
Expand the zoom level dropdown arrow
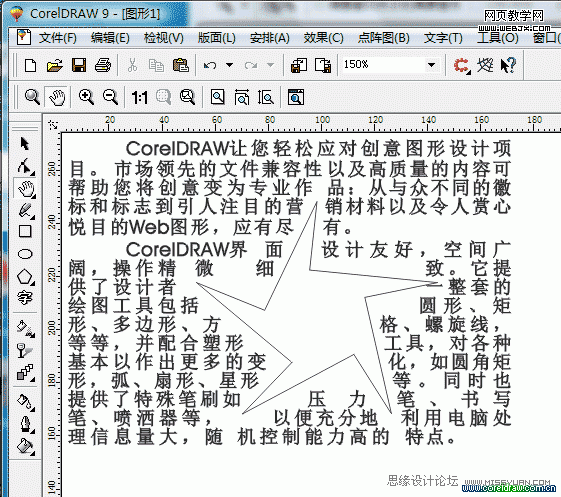click(x=432, y=65)
